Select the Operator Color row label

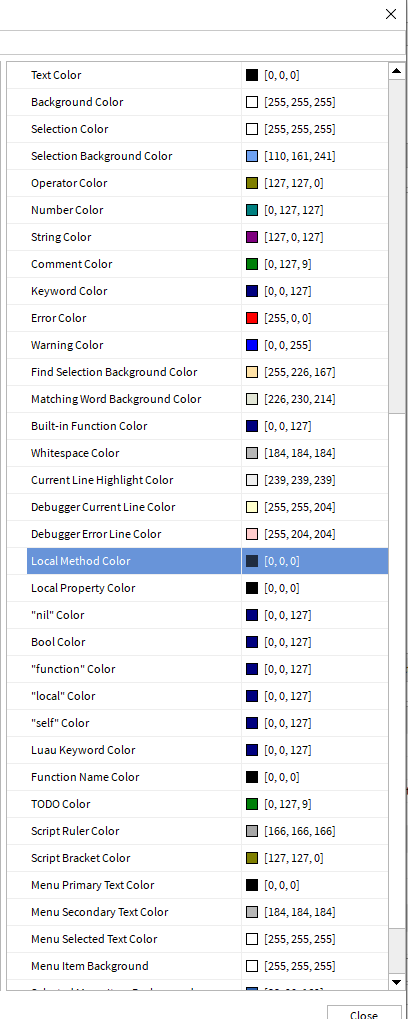pos(70,183)
